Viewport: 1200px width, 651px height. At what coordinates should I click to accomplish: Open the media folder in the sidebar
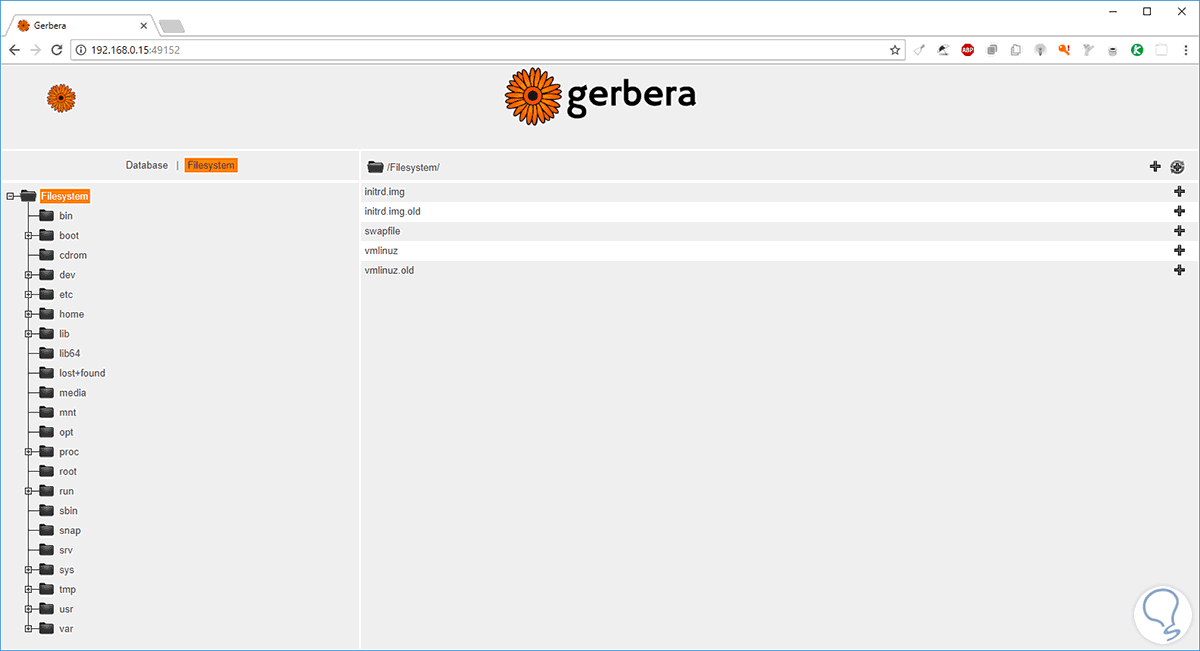coord(70,392)
